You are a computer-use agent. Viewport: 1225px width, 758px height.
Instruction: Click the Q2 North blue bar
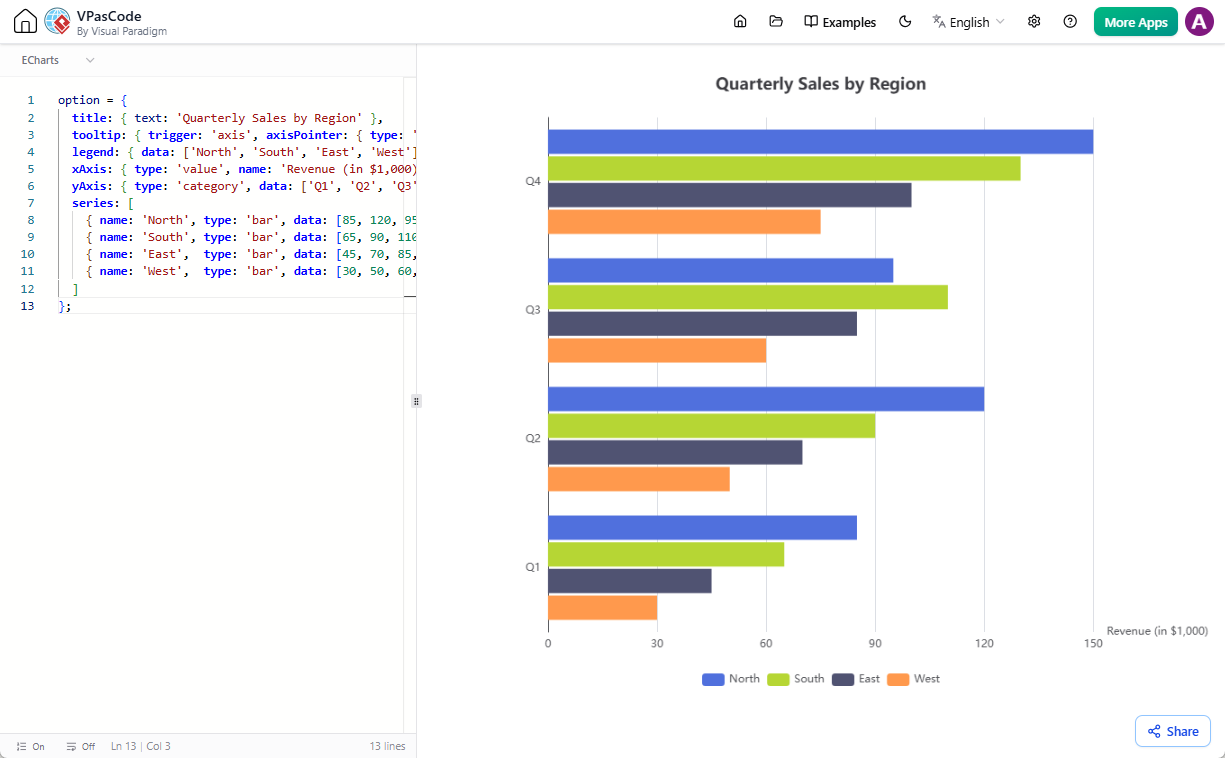(766, 399)
